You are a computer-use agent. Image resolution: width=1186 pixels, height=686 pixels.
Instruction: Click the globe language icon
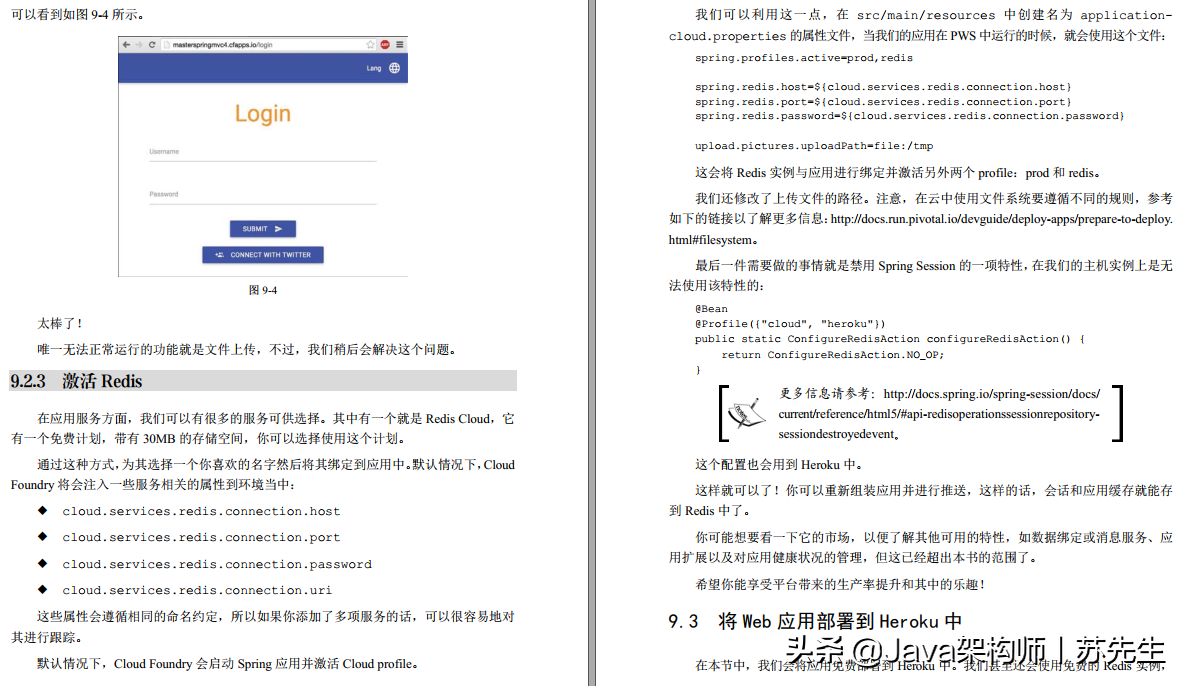pos(395,68)
